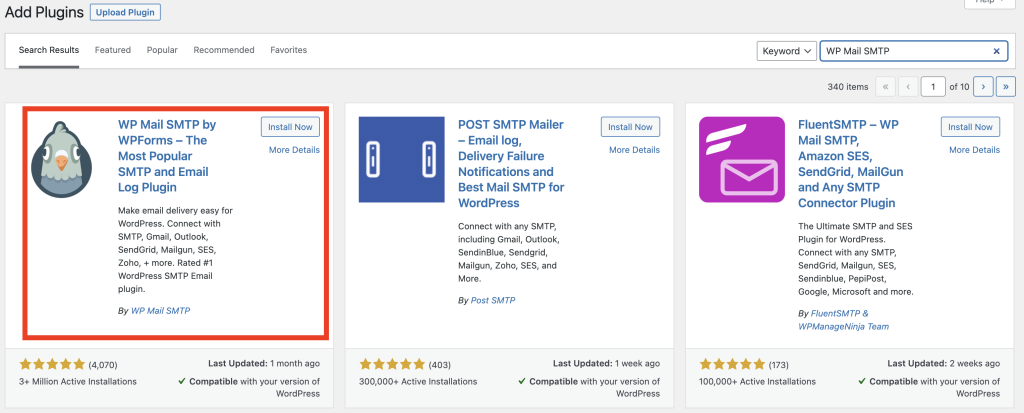Image resolution: width=1024 pixels, height=413 pixels.
Task: Click the "of 10" page total text
Action: click(959, 87)
